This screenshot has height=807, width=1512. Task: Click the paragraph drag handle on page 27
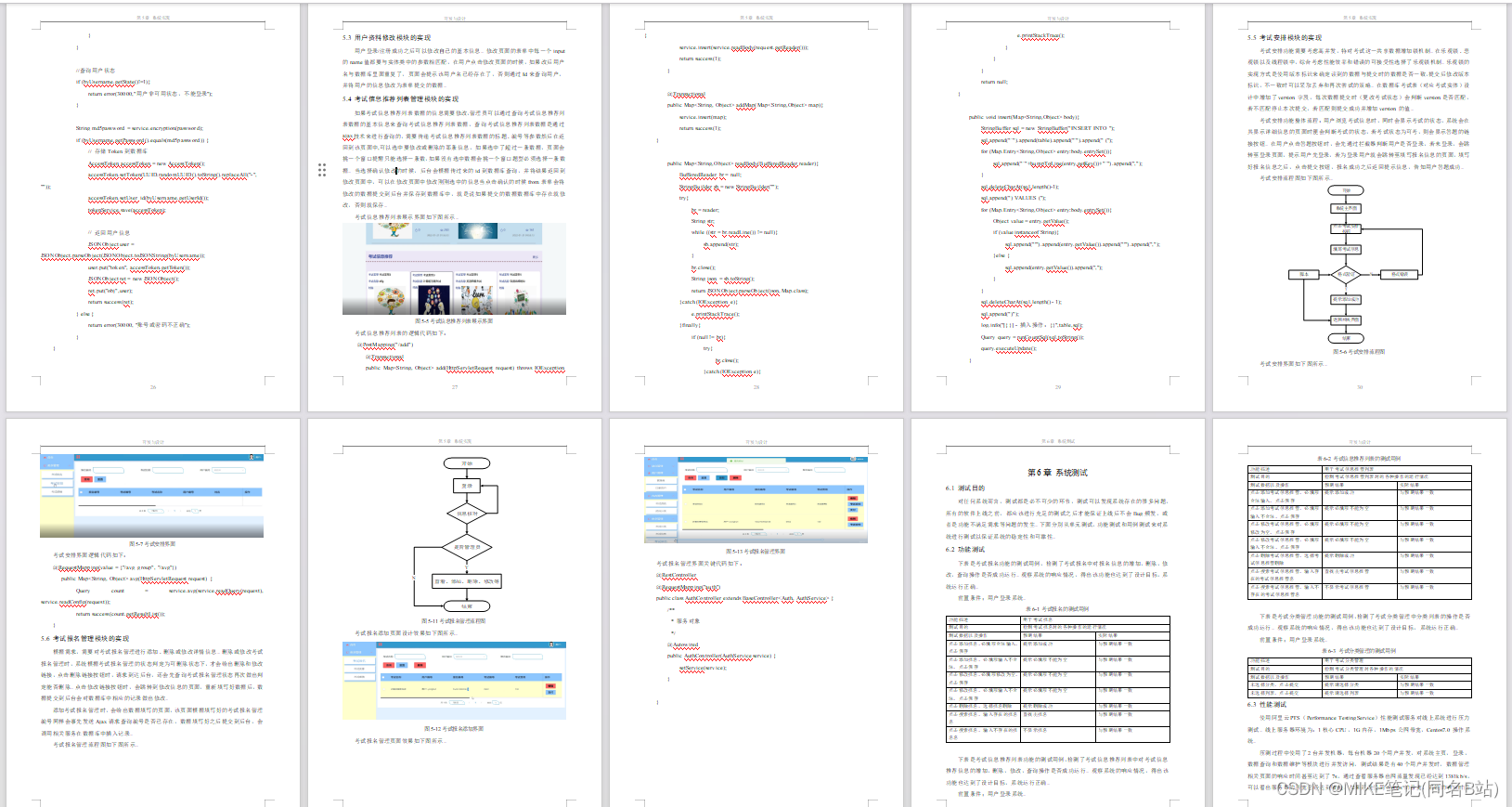click(322, 169)
